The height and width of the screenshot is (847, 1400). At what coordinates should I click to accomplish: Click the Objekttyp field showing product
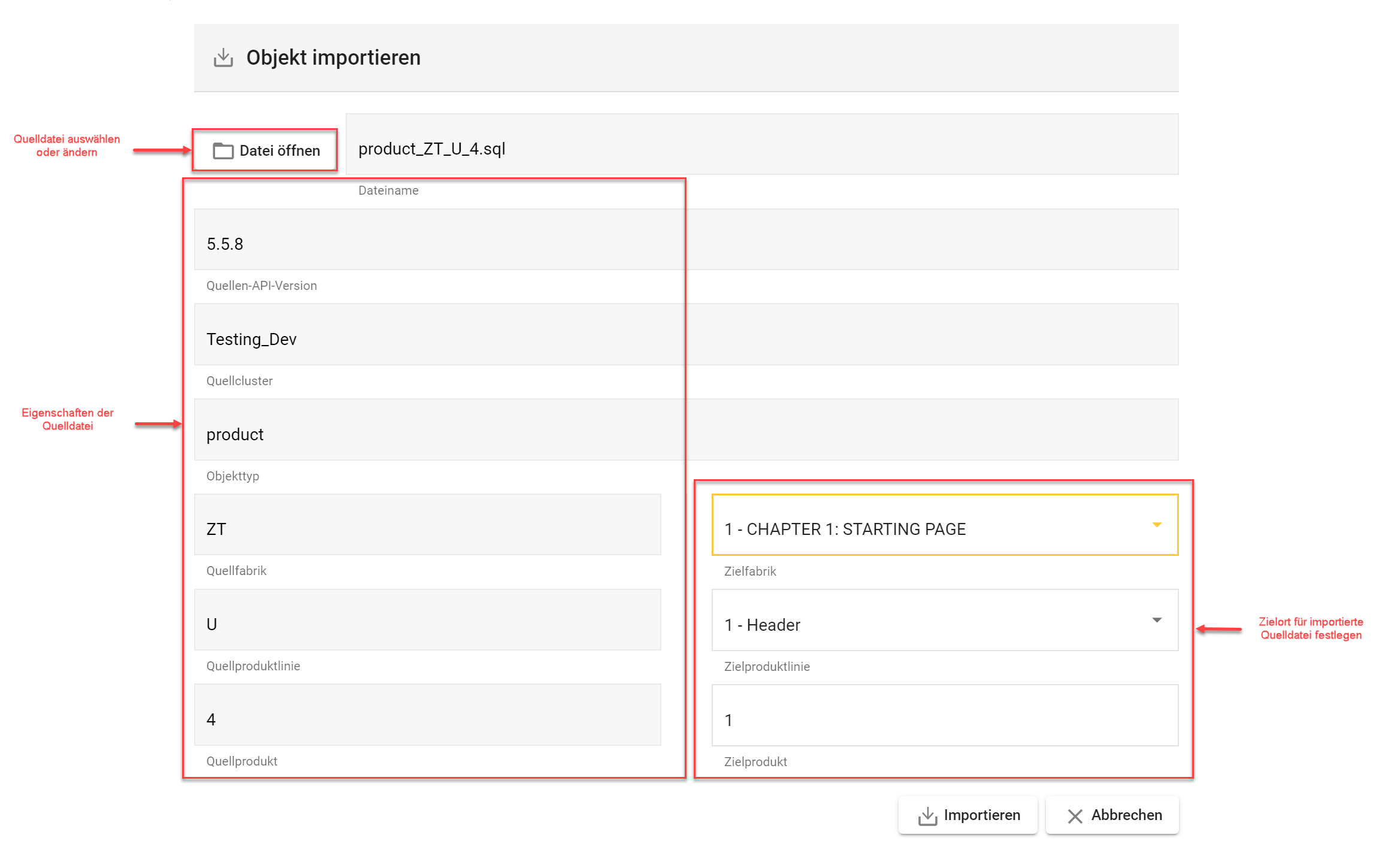tap(685, 430)
